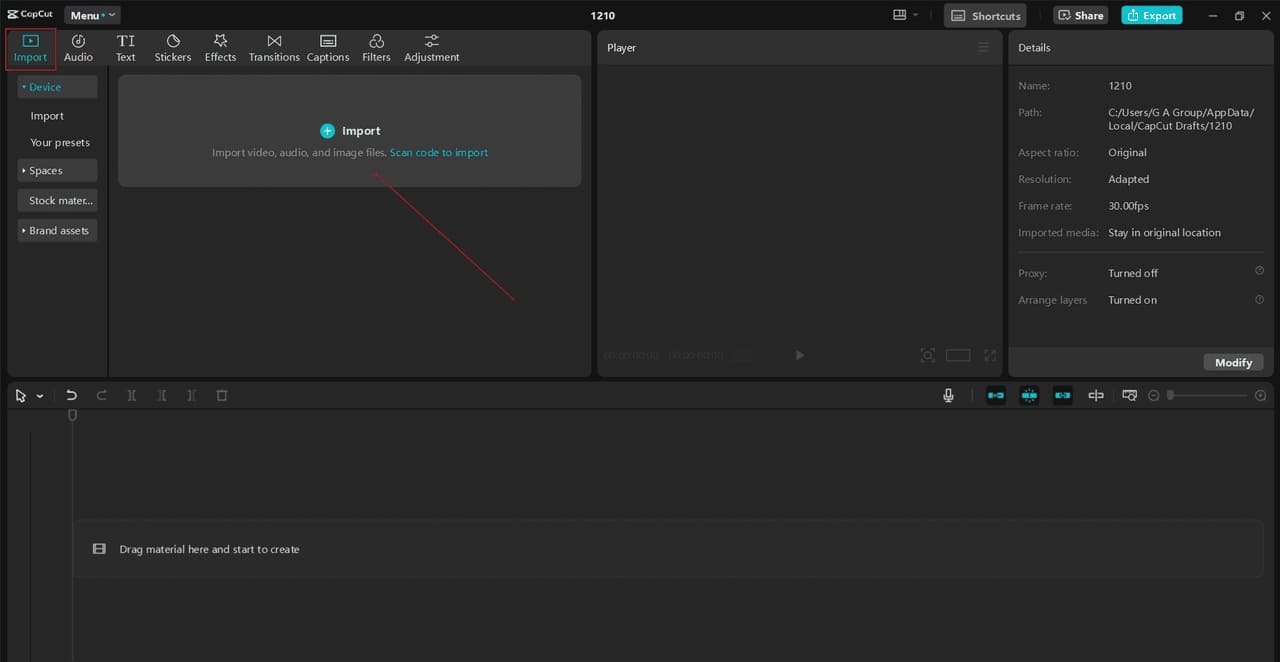The image size is (1280, 662).
Task: Click the Scan code to import link
Action: pos(438,152)
